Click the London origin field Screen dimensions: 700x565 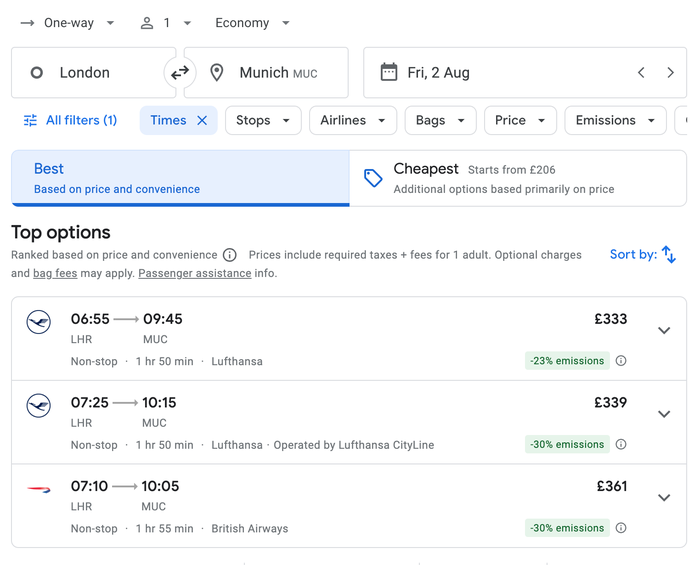[x=93, y=72]
